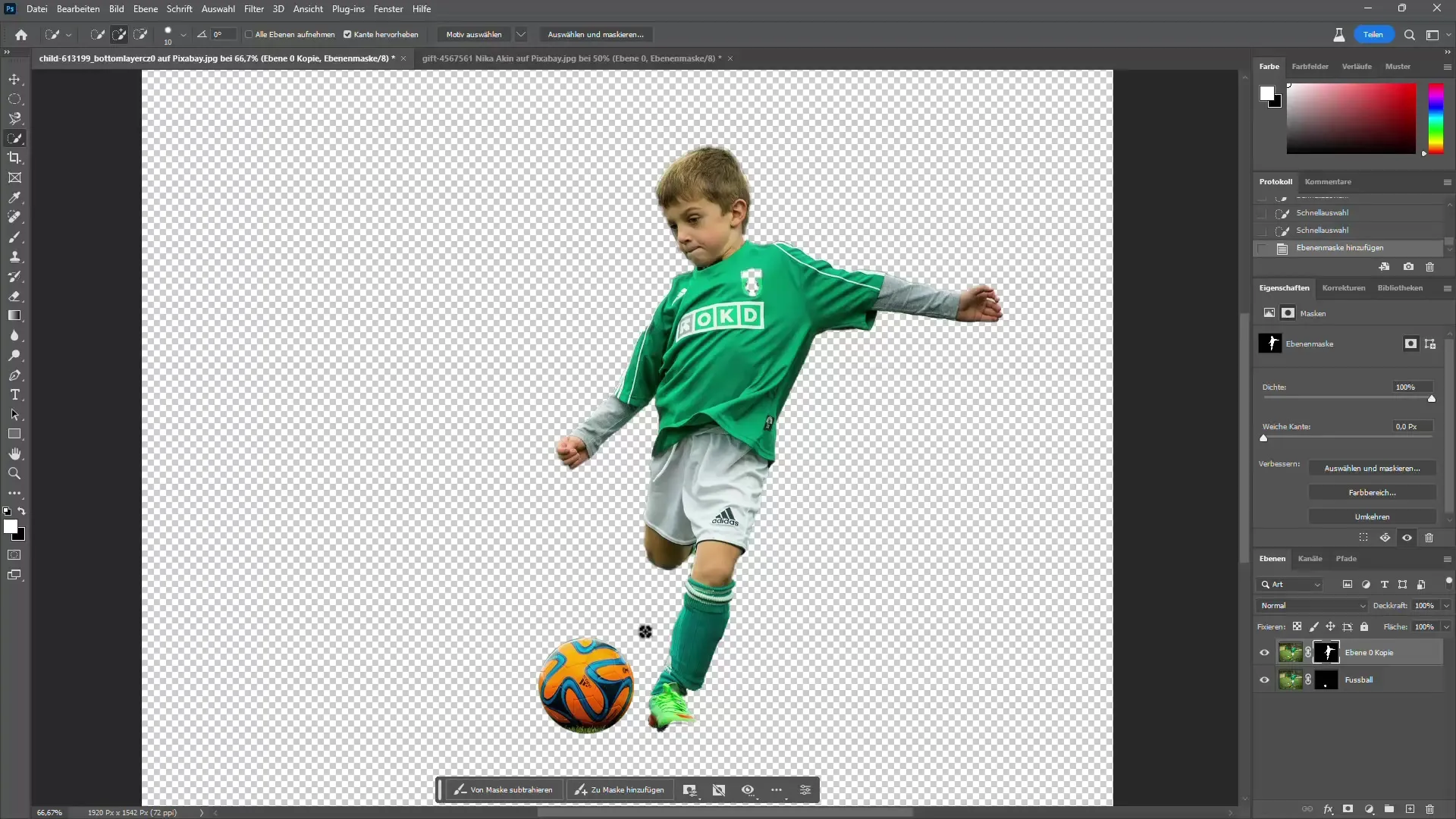Viewport: 1456px width, 819px height.
Task: Swap foreground and background colors
Action: point(22,511)
